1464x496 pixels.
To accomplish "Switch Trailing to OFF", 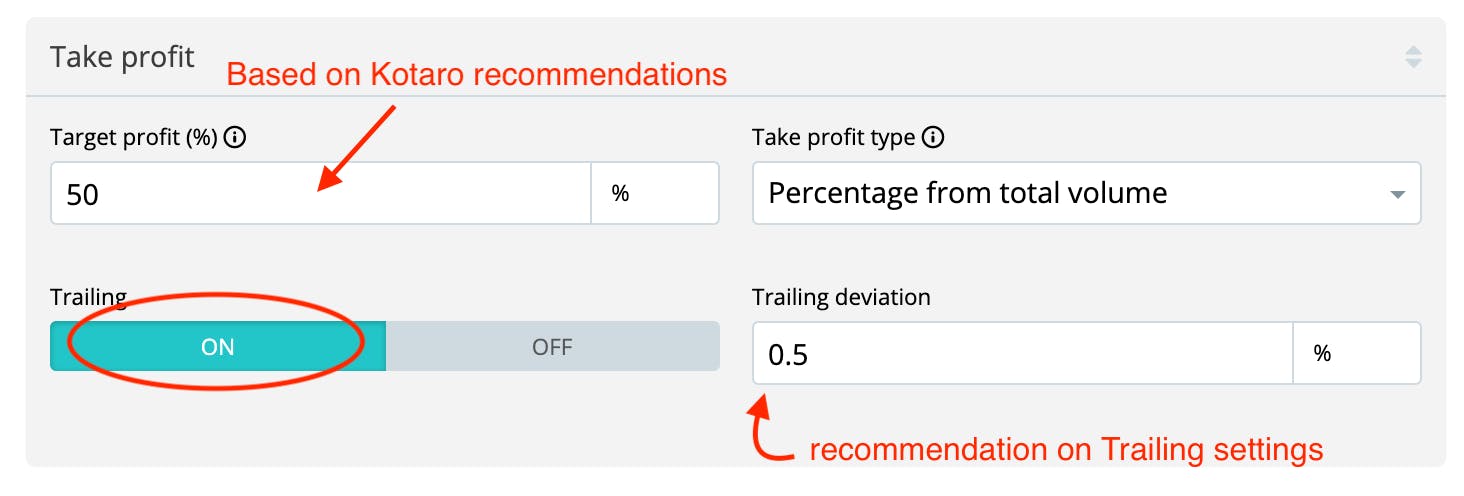I will [552, 346].
